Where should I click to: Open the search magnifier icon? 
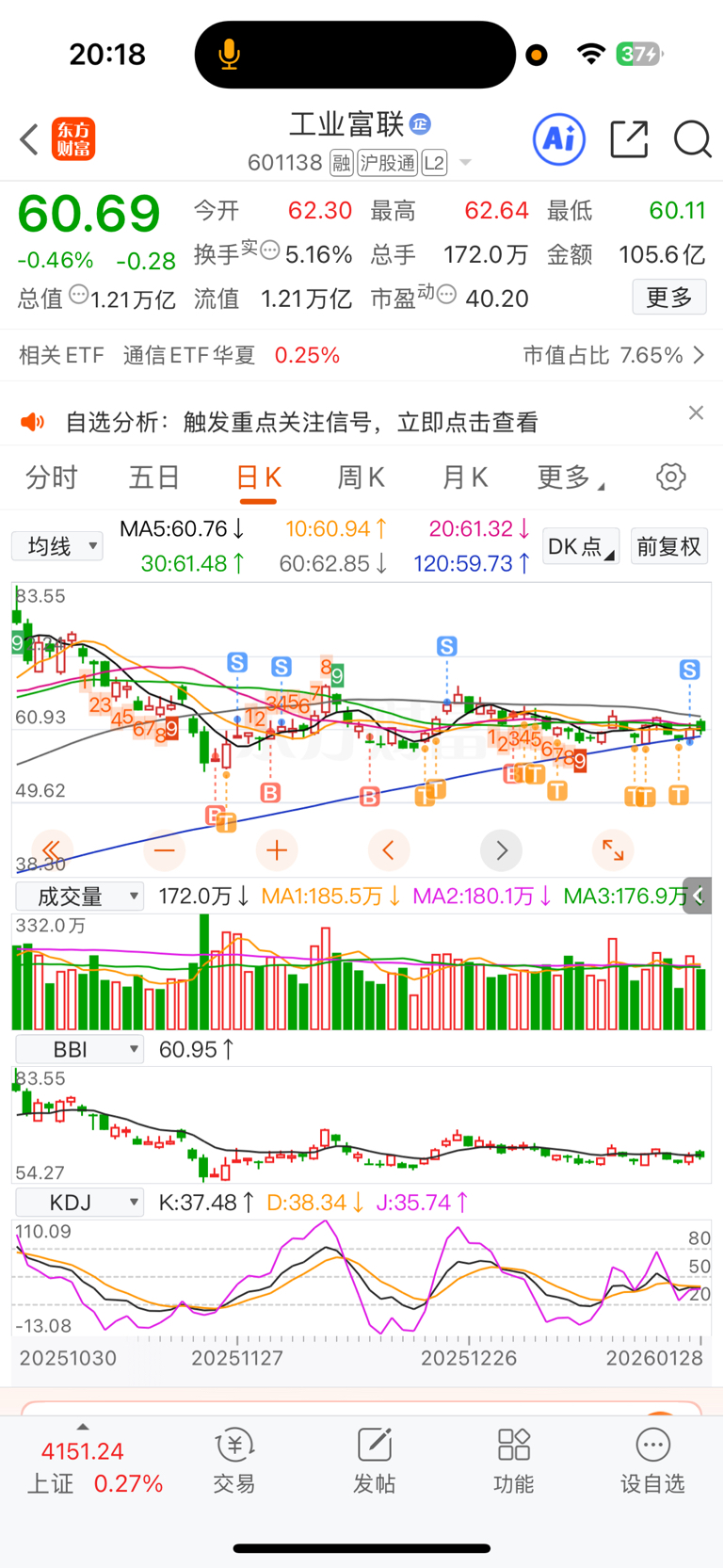click(x=692, y=139)
